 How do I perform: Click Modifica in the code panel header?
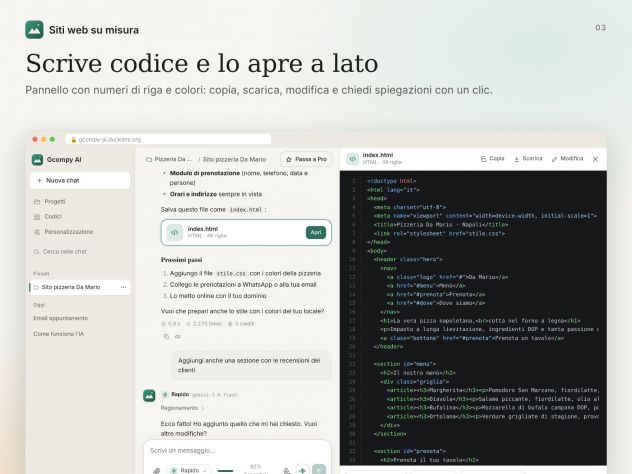567,159
